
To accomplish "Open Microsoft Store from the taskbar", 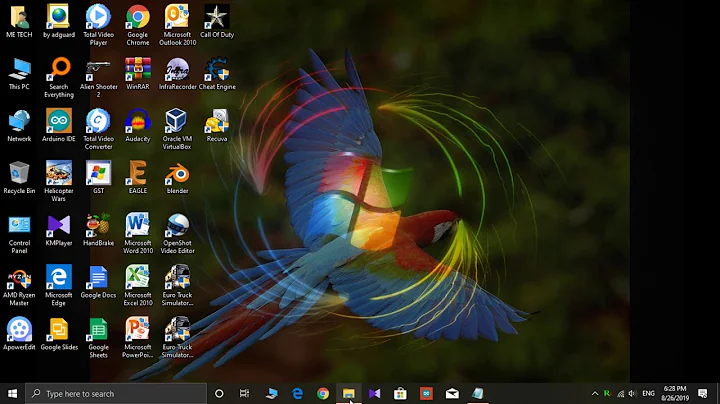I will coord(400,393).
